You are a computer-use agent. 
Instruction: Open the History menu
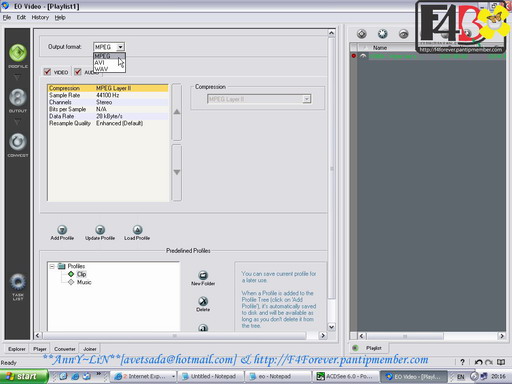(x=40, y=17)
